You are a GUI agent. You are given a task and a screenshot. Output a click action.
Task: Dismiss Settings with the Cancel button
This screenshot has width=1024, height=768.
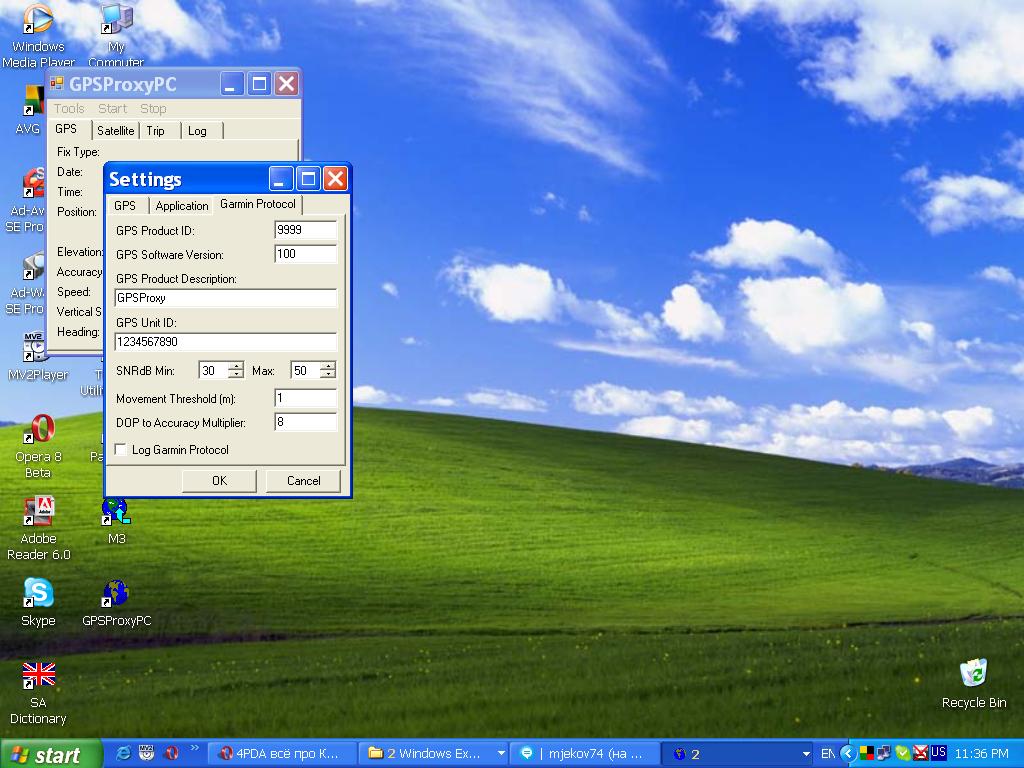(304, 481)
